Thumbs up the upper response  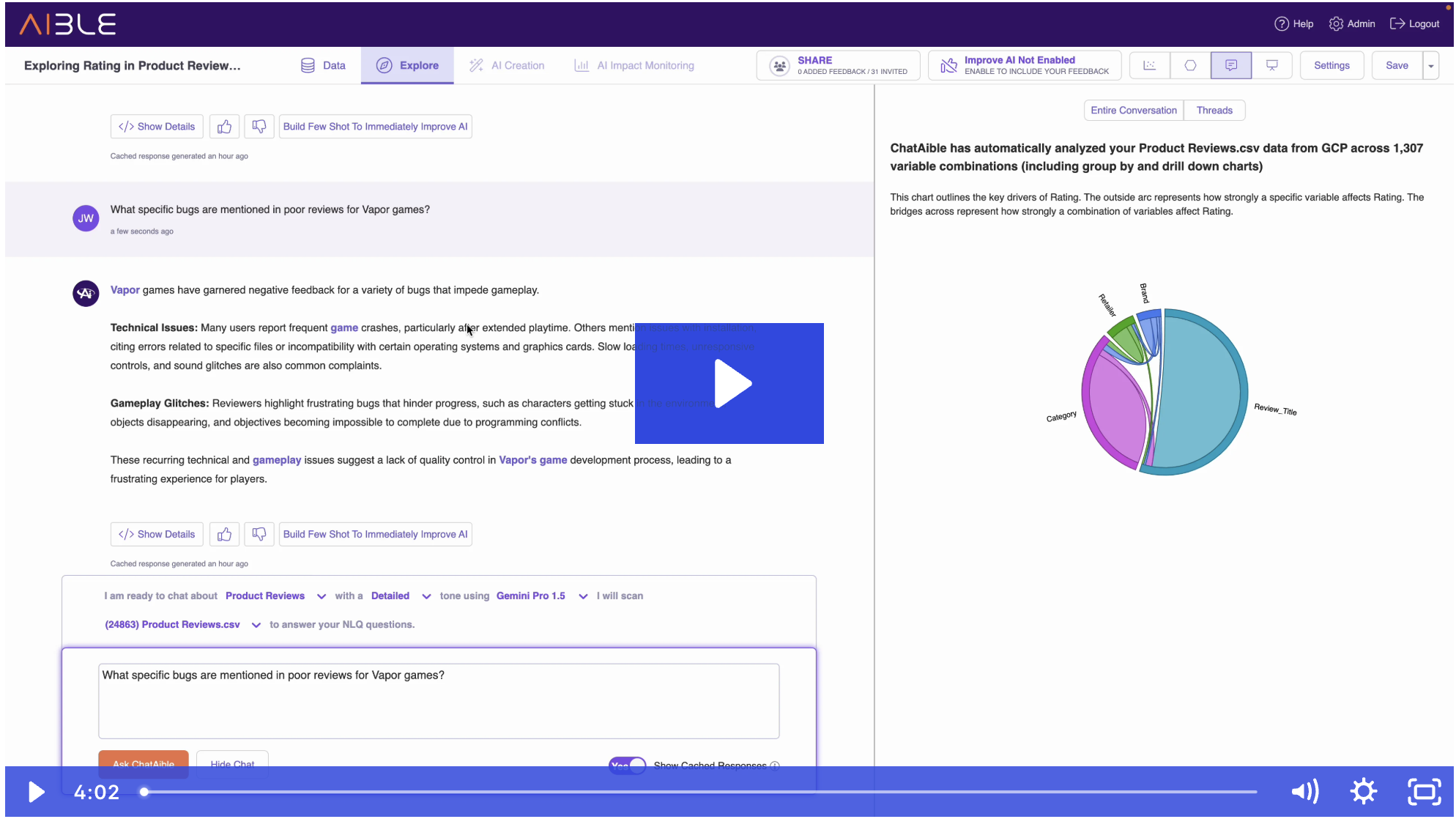tap(225, 127)
